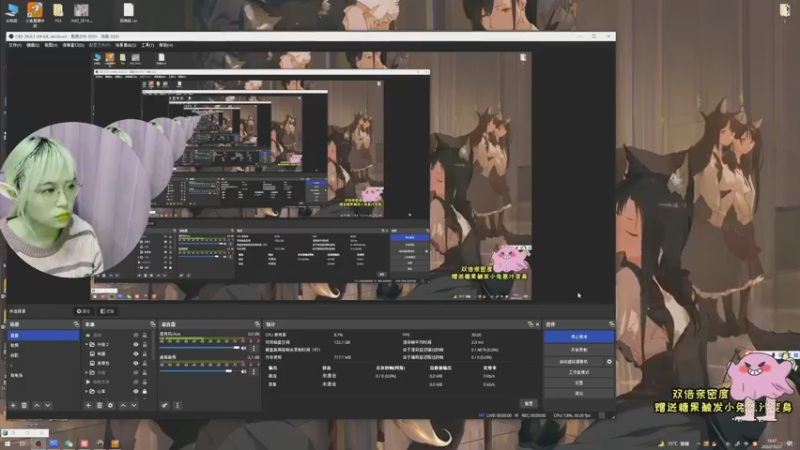The image size is (800, 450).
Task: Remove the selected source with trash icon
Action: pos(99,405)
